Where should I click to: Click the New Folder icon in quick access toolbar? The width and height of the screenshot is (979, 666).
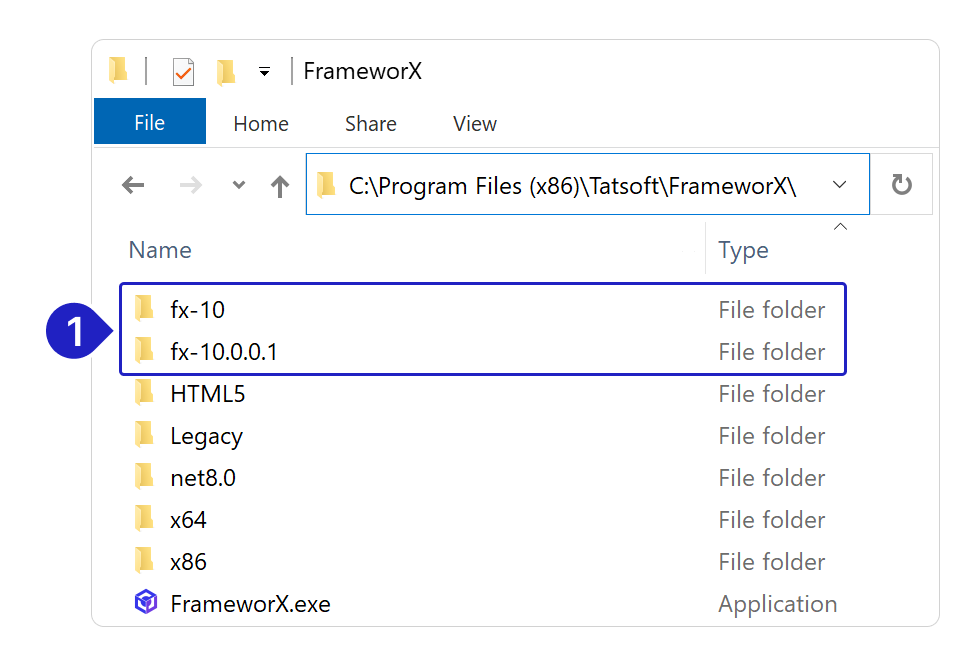(x=227, y=72)
